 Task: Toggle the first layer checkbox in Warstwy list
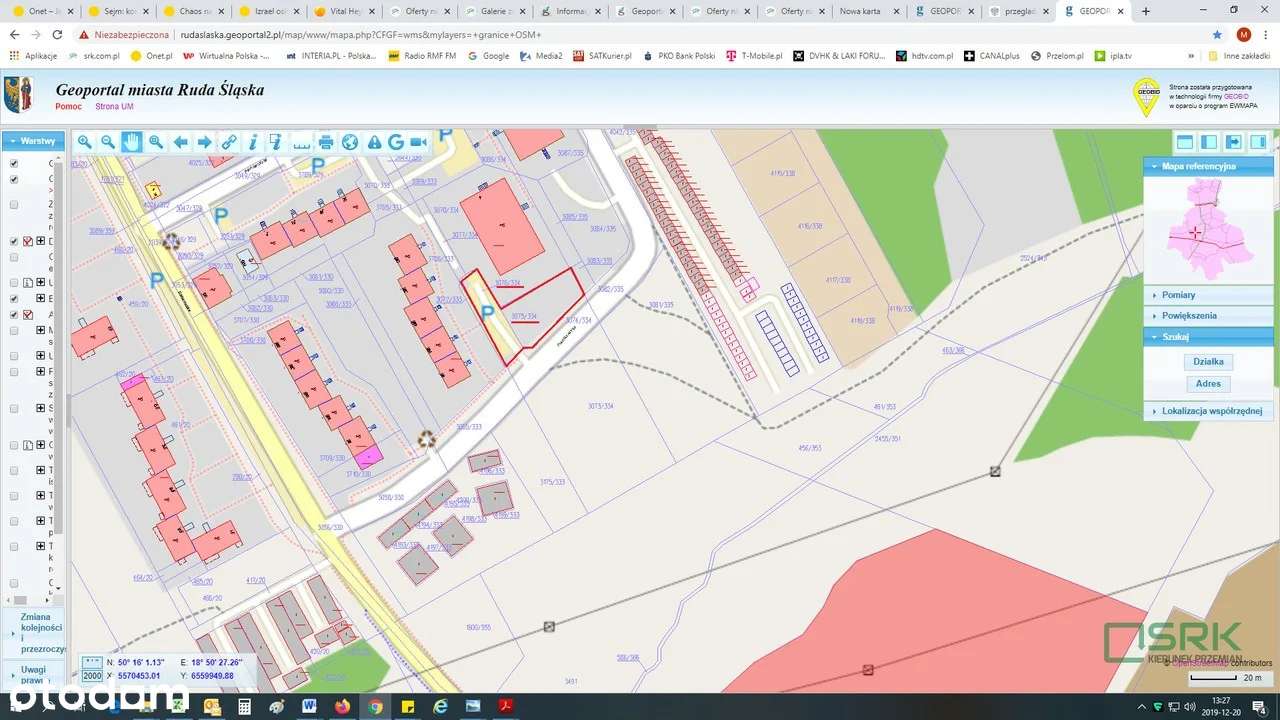point(14,163)
